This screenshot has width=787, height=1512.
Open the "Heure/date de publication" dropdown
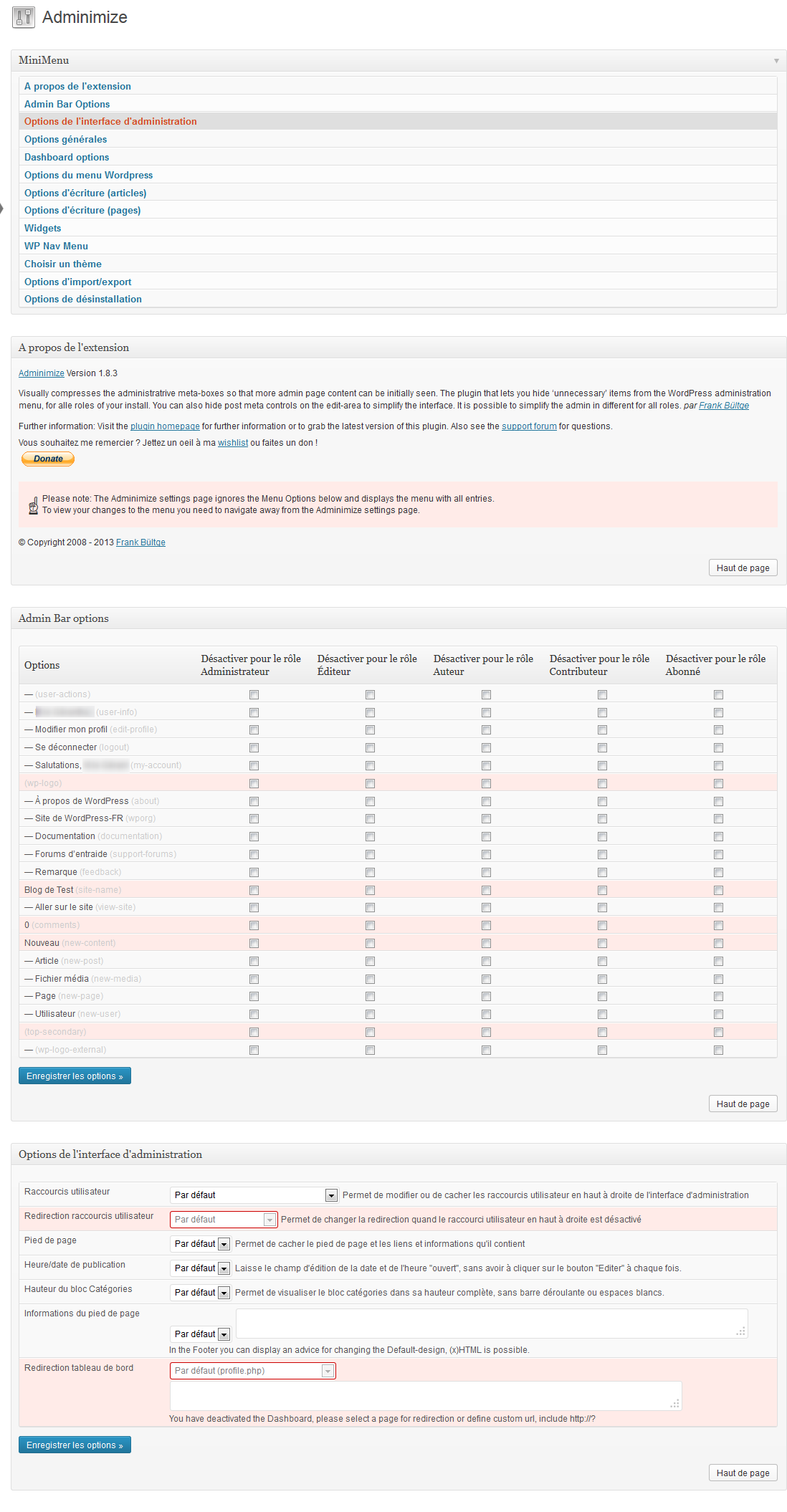200,1268
